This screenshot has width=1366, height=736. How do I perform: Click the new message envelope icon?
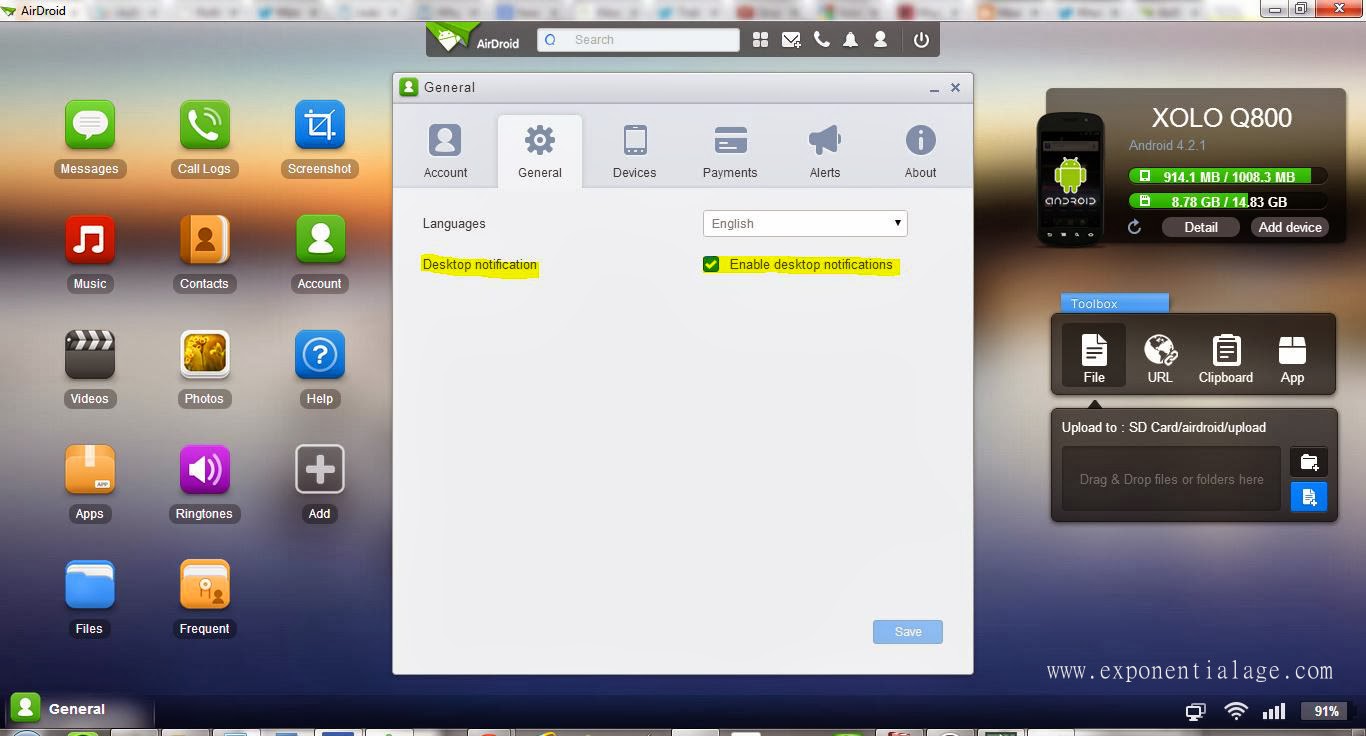point(791,40)
